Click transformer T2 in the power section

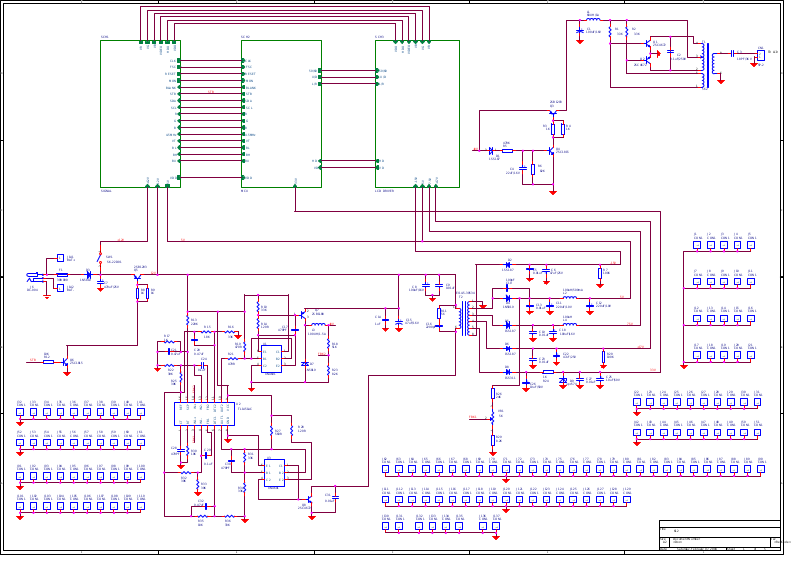point(460,316)
